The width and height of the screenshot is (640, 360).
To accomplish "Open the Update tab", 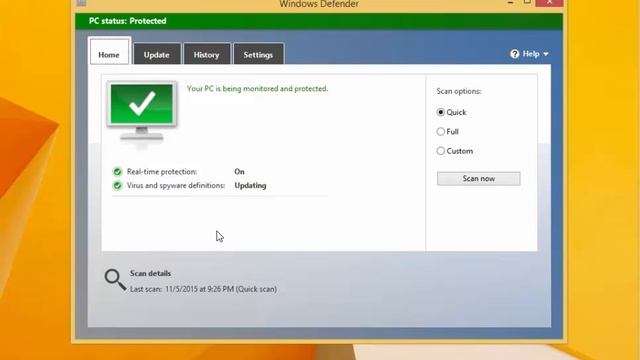I will tap(157, 54).
